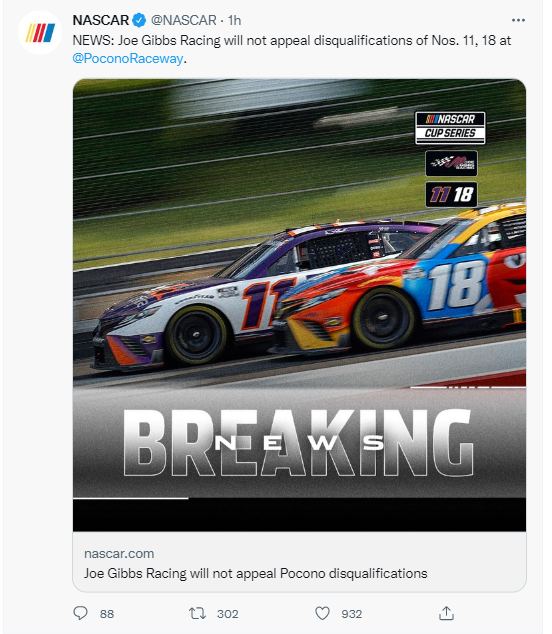
Task: Open the @PoconoRaceway mention link
Action: [x=128, y=59]
